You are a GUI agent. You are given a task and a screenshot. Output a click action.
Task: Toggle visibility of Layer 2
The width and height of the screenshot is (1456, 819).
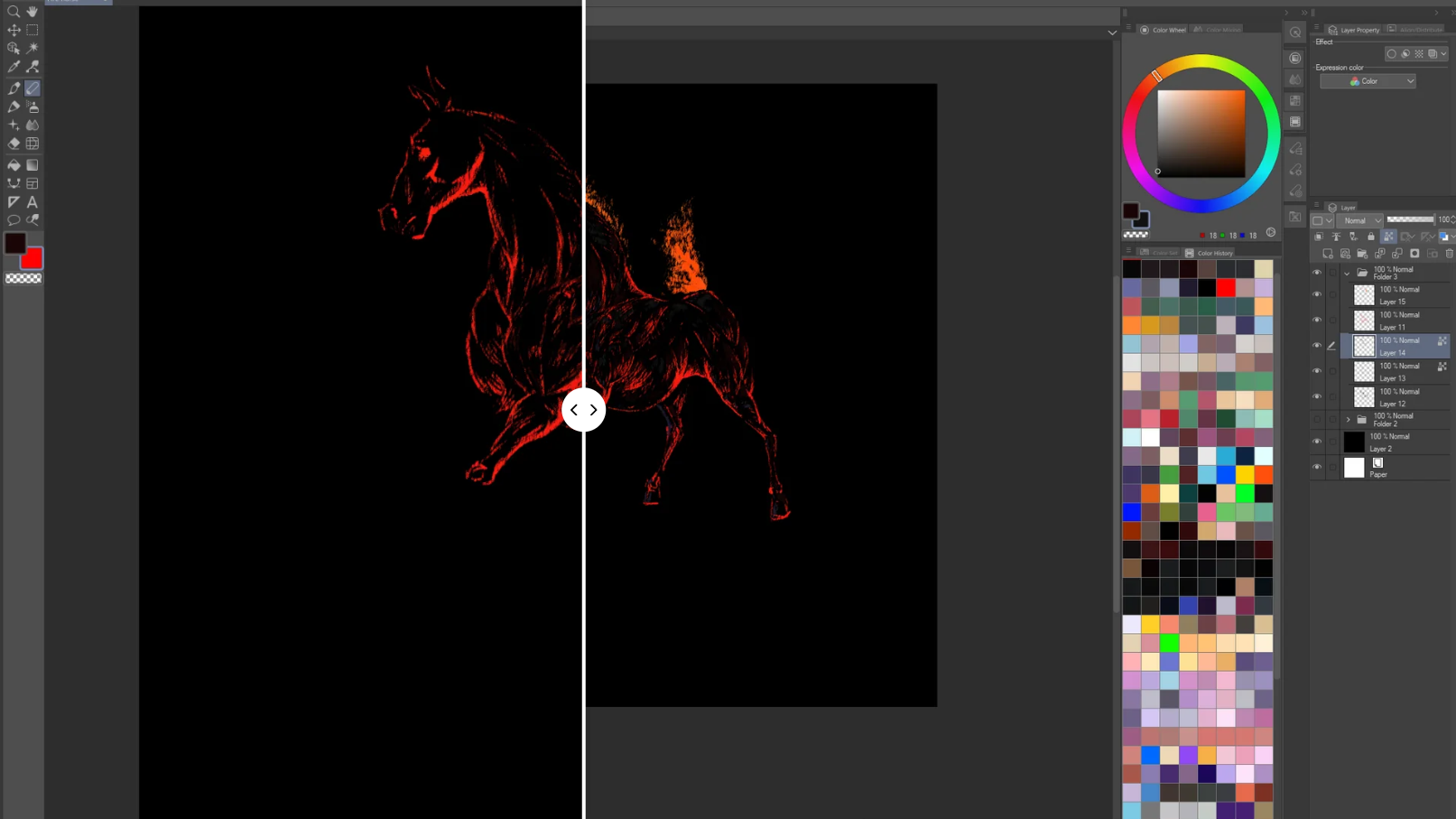point(1317,442)
